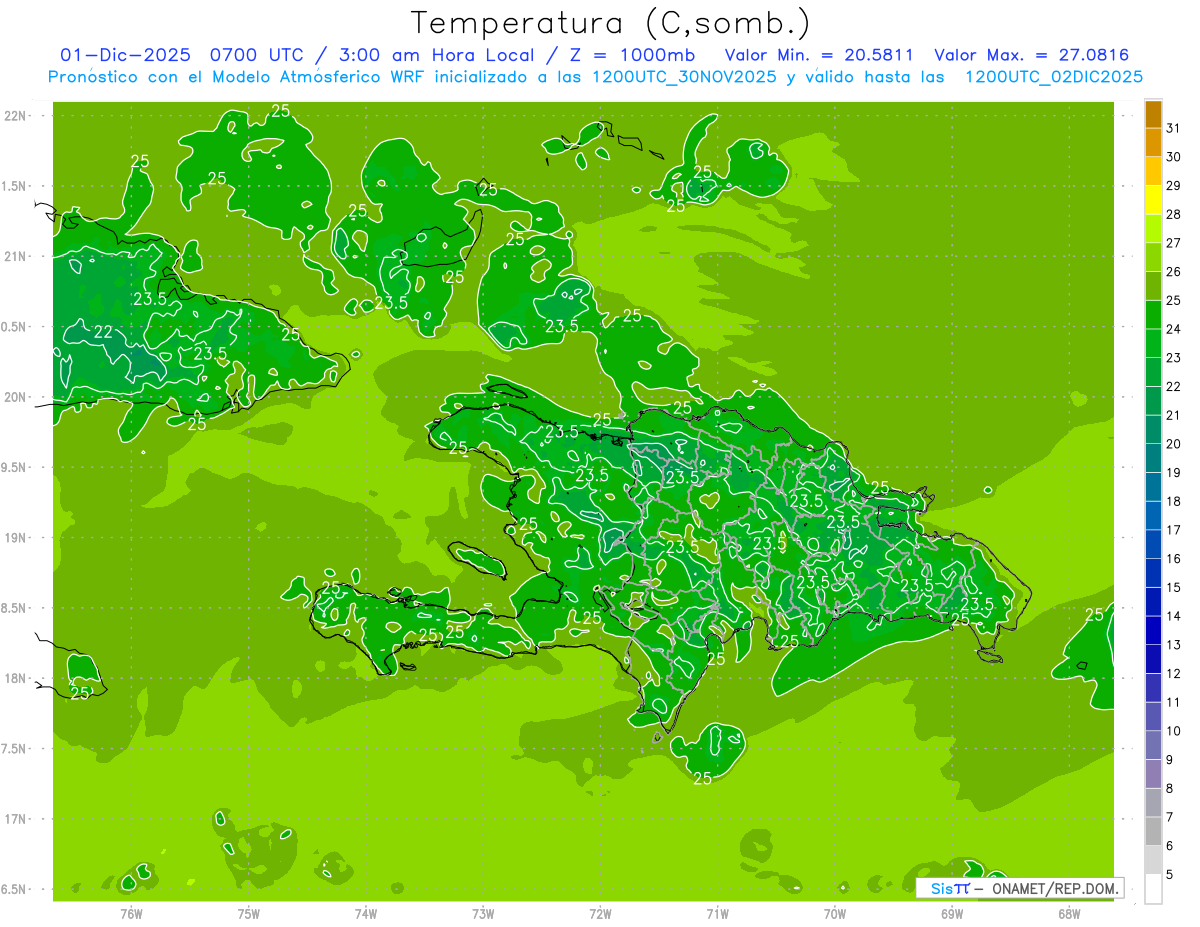Click the legend value '8'
1200x927 pixels.
click(x=1170, y=789)
